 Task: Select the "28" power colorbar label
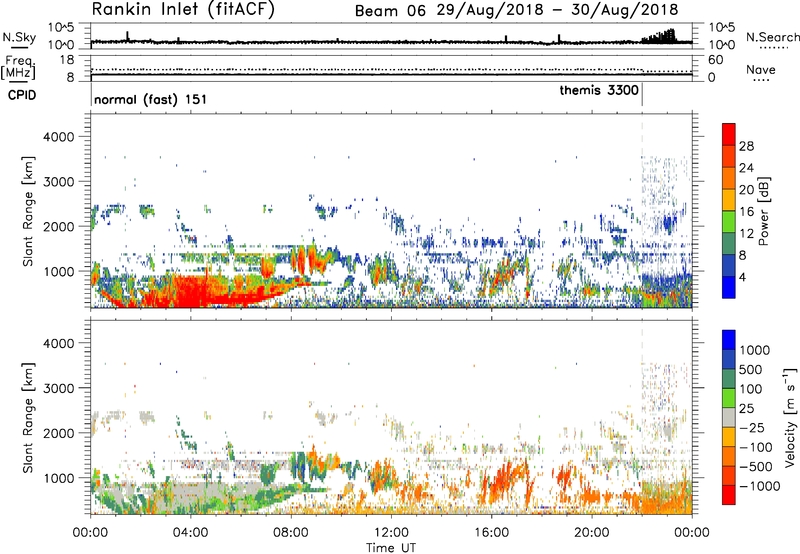pos(746,146)
